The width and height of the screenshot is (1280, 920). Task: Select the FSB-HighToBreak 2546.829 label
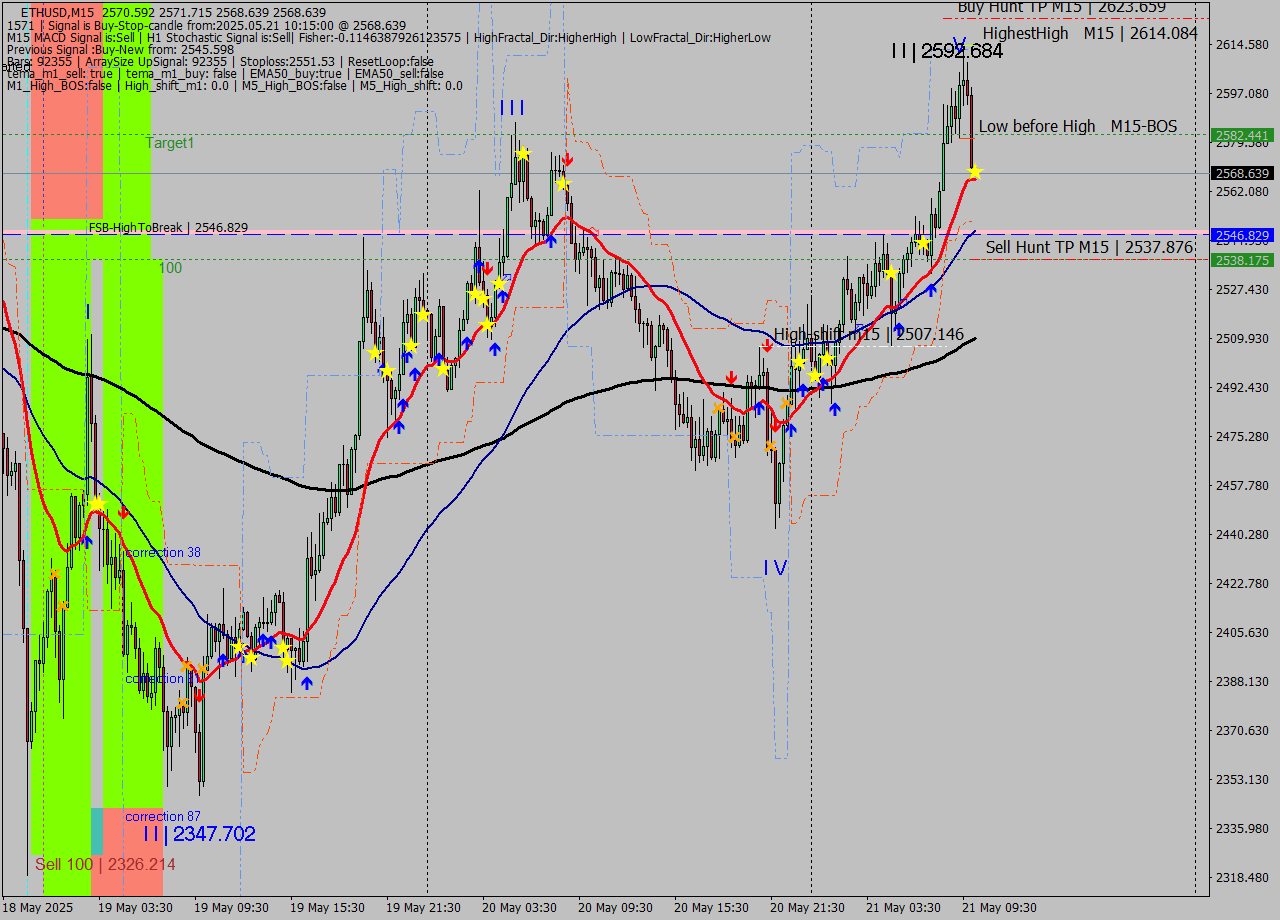point(168,228)
